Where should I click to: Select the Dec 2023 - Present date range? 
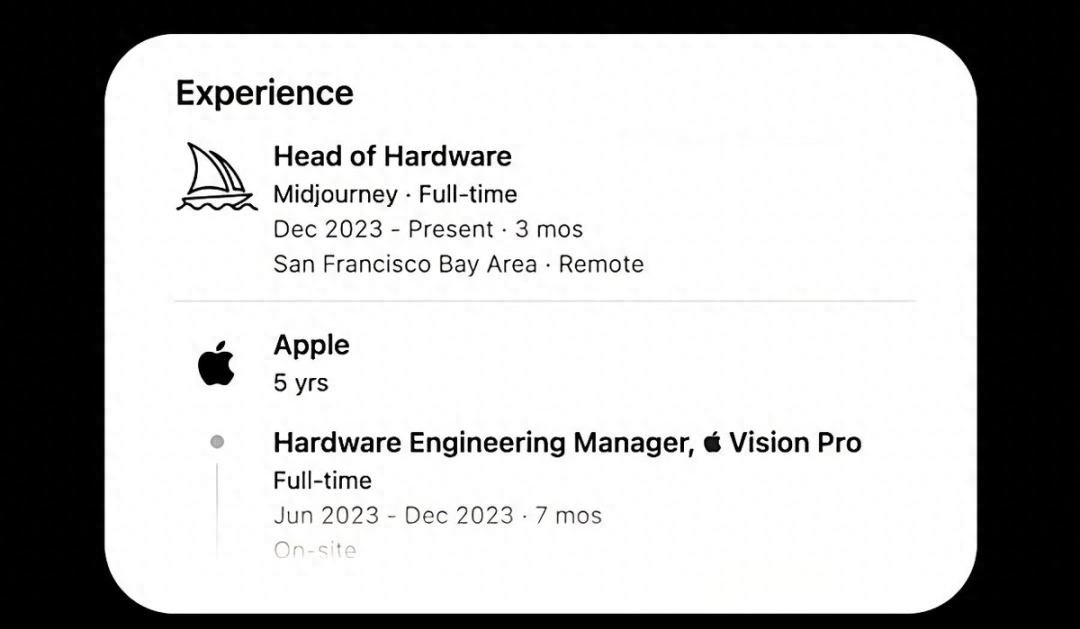click(x=383, y=229)
